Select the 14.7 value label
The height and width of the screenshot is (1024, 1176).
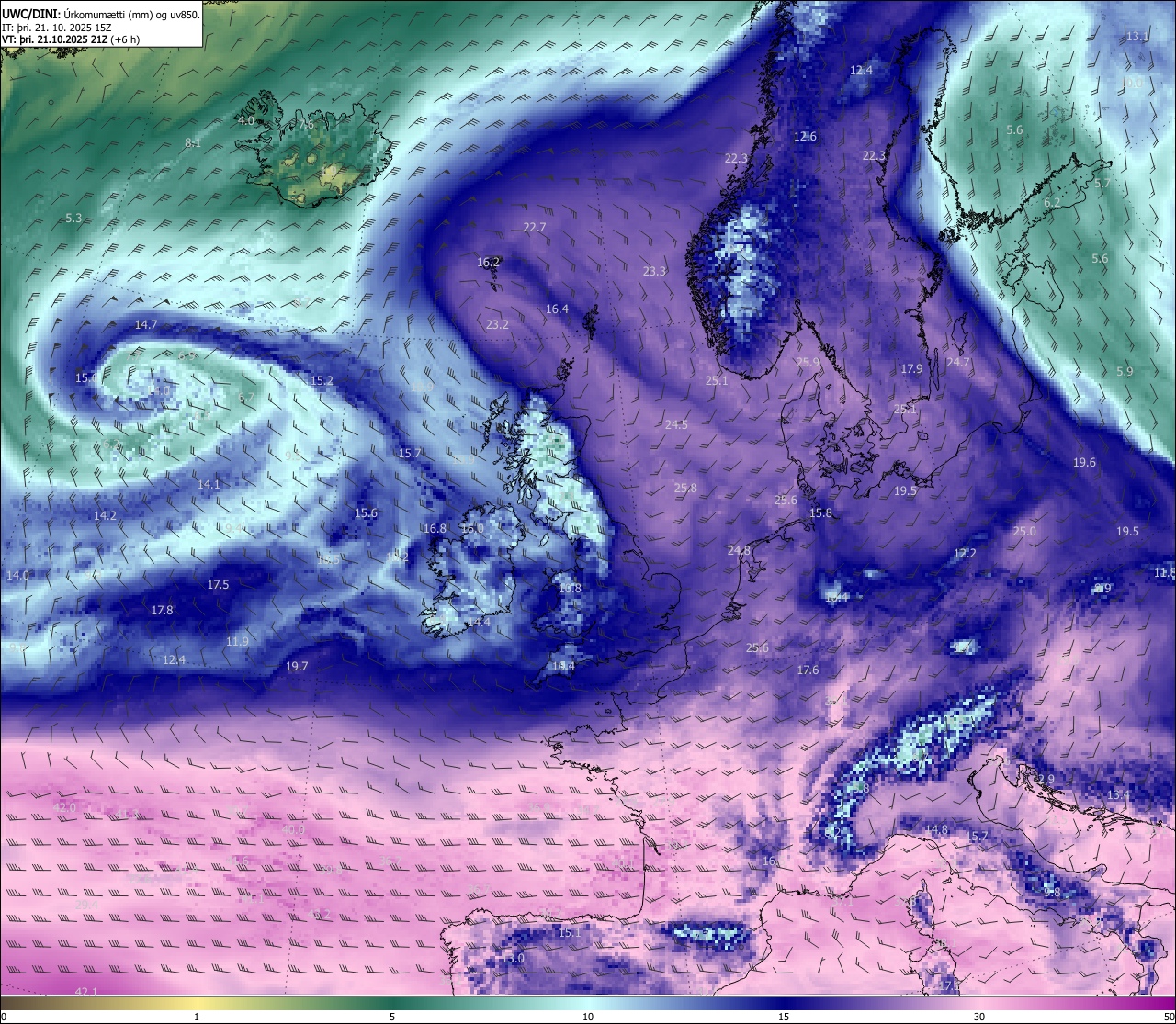146,325
